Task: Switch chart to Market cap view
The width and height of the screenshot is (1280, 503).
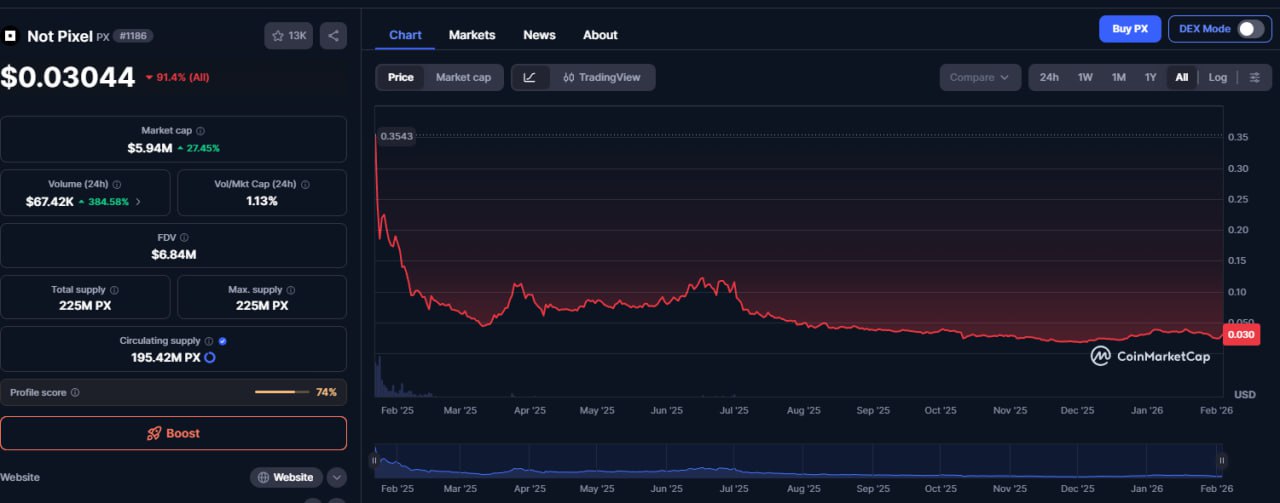Action: (x=463, y=77)
